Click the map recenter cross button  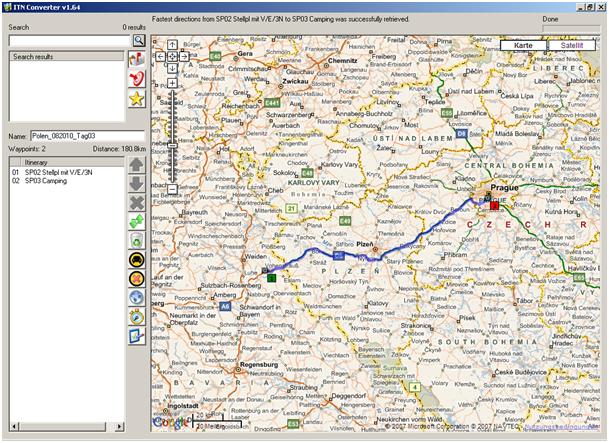pyautogui.click(x=172, y=56)
